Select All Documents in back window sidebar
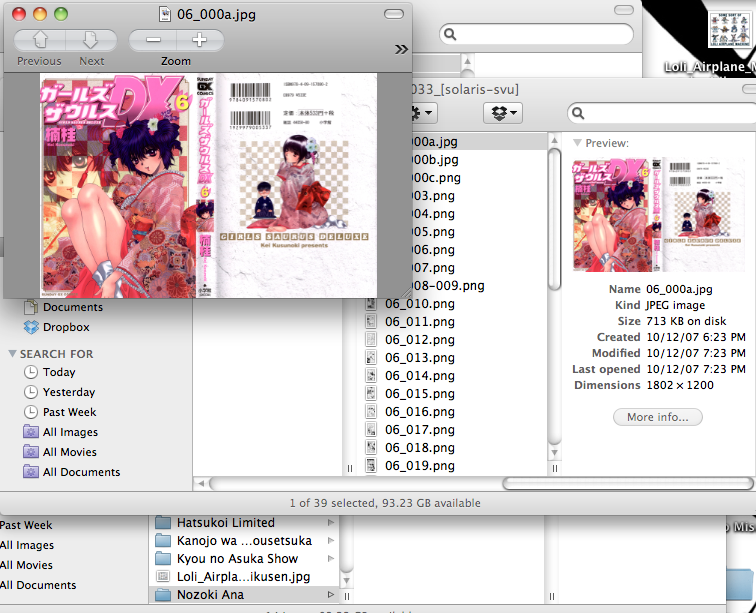 38,585
